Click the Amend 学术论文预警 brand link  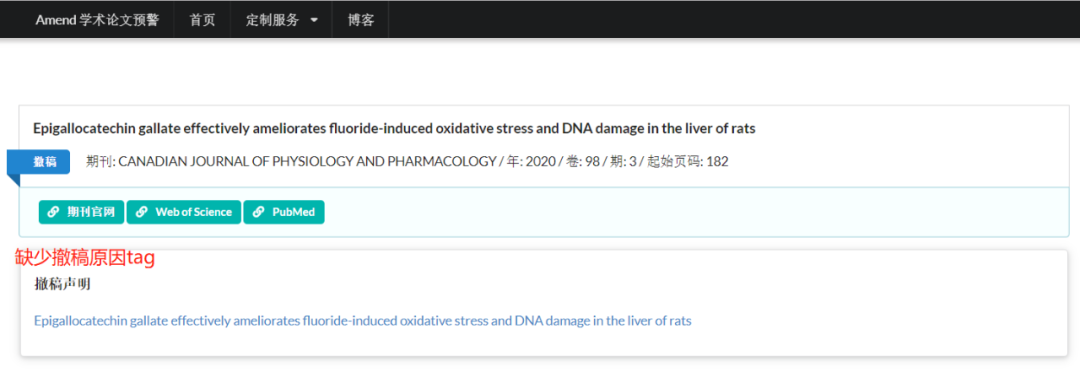pyautogui.click(x=97, y=20)
